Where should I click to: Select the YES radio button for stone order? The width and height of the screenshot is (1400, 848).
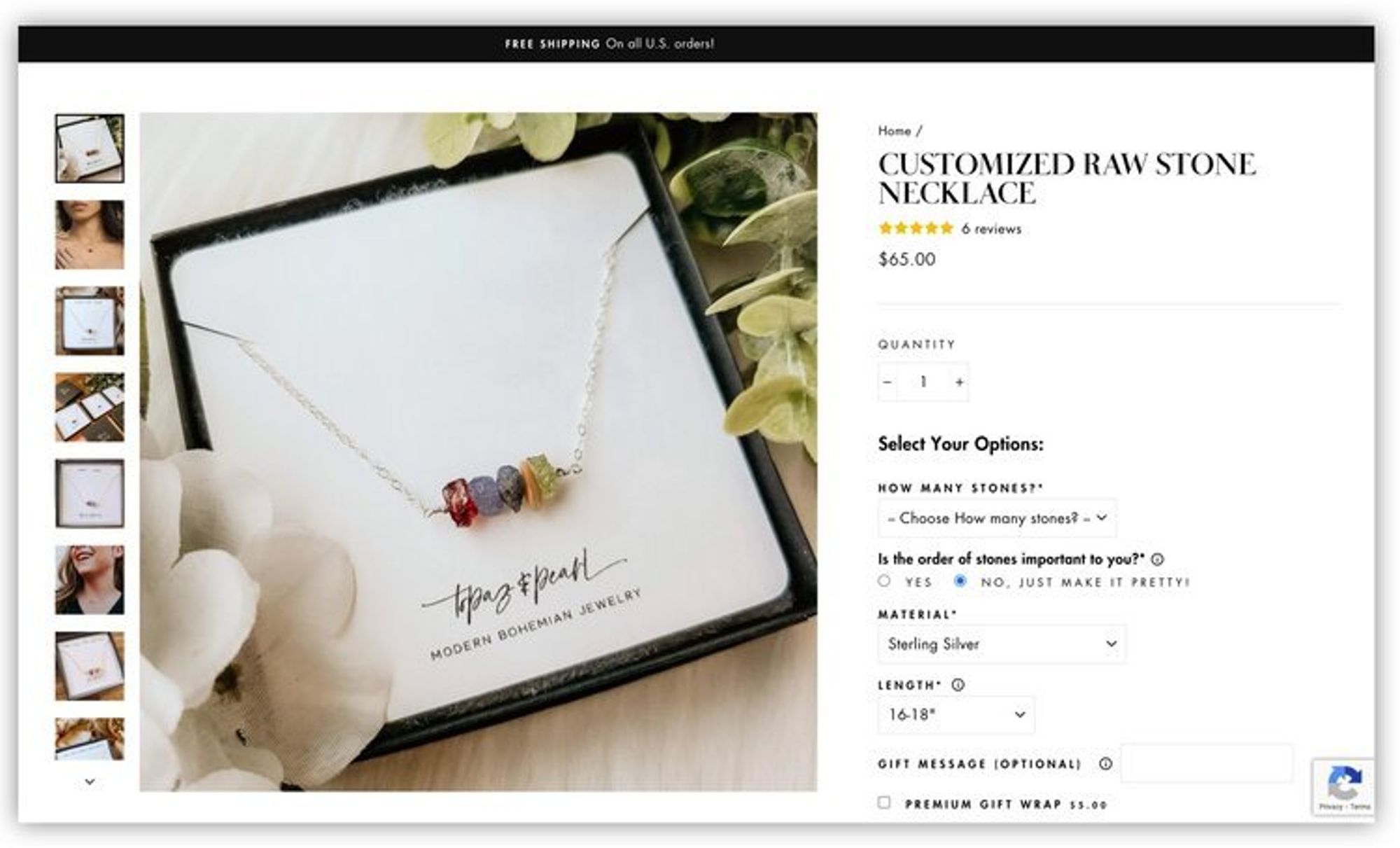885,581
